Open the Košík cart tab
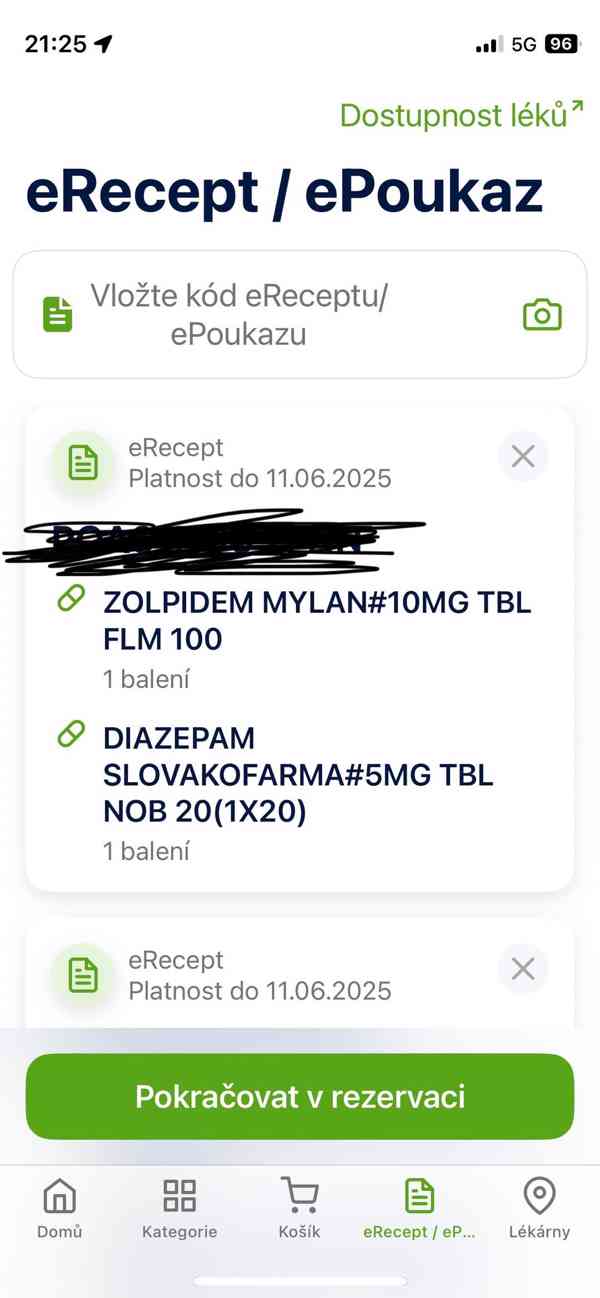 [x=300, y=1208]
